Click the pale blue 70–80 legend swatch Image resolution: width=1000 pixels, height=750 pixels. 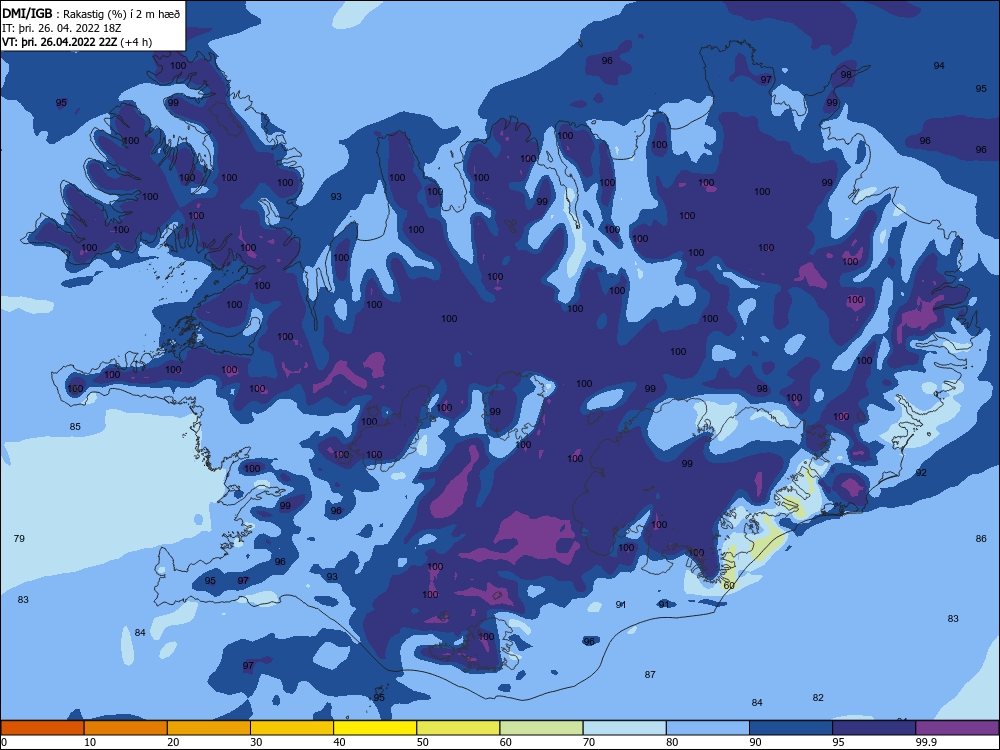coord(624,728)
